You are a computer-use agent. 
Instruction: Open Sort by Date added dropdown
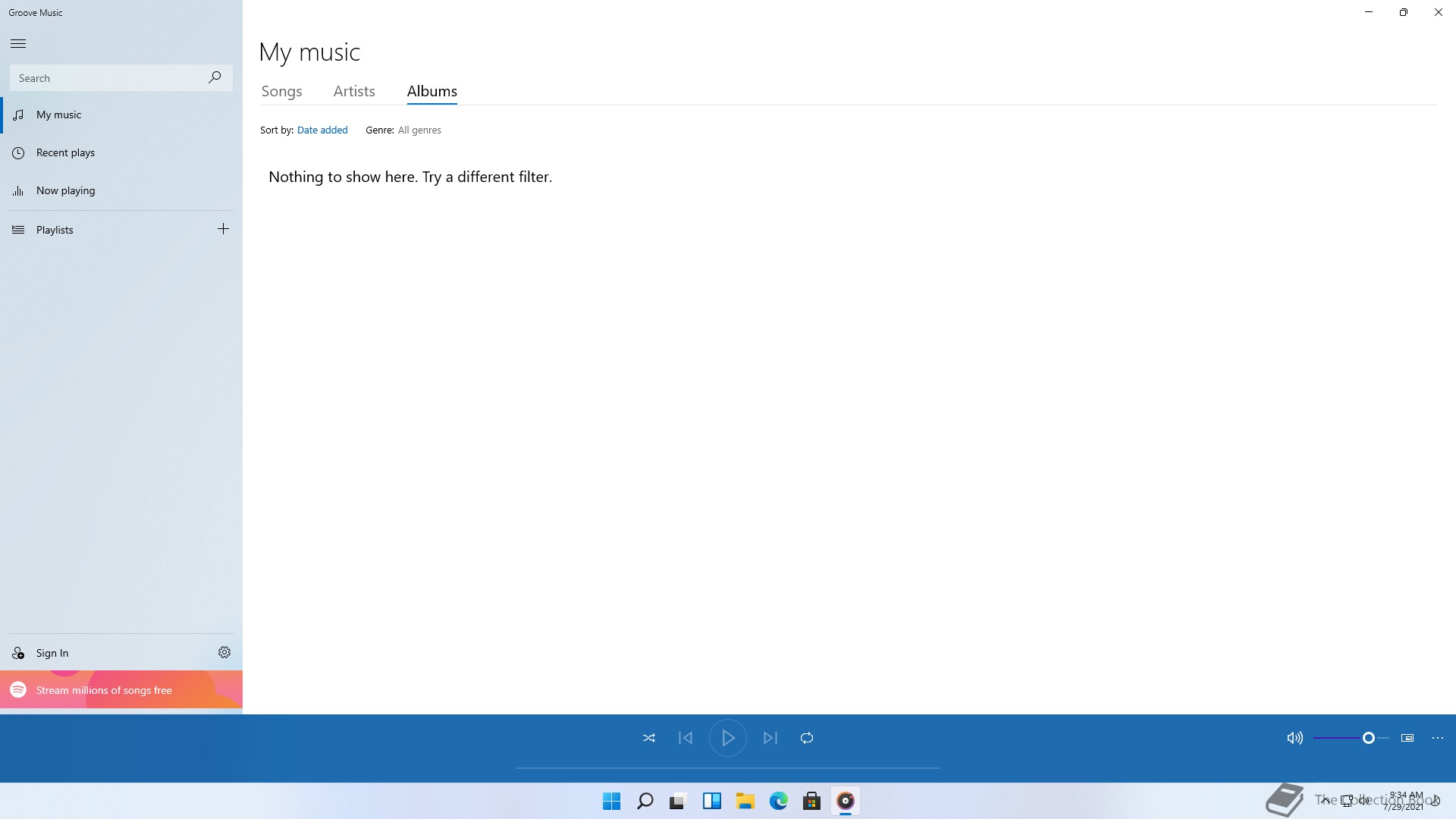point(322,130)
